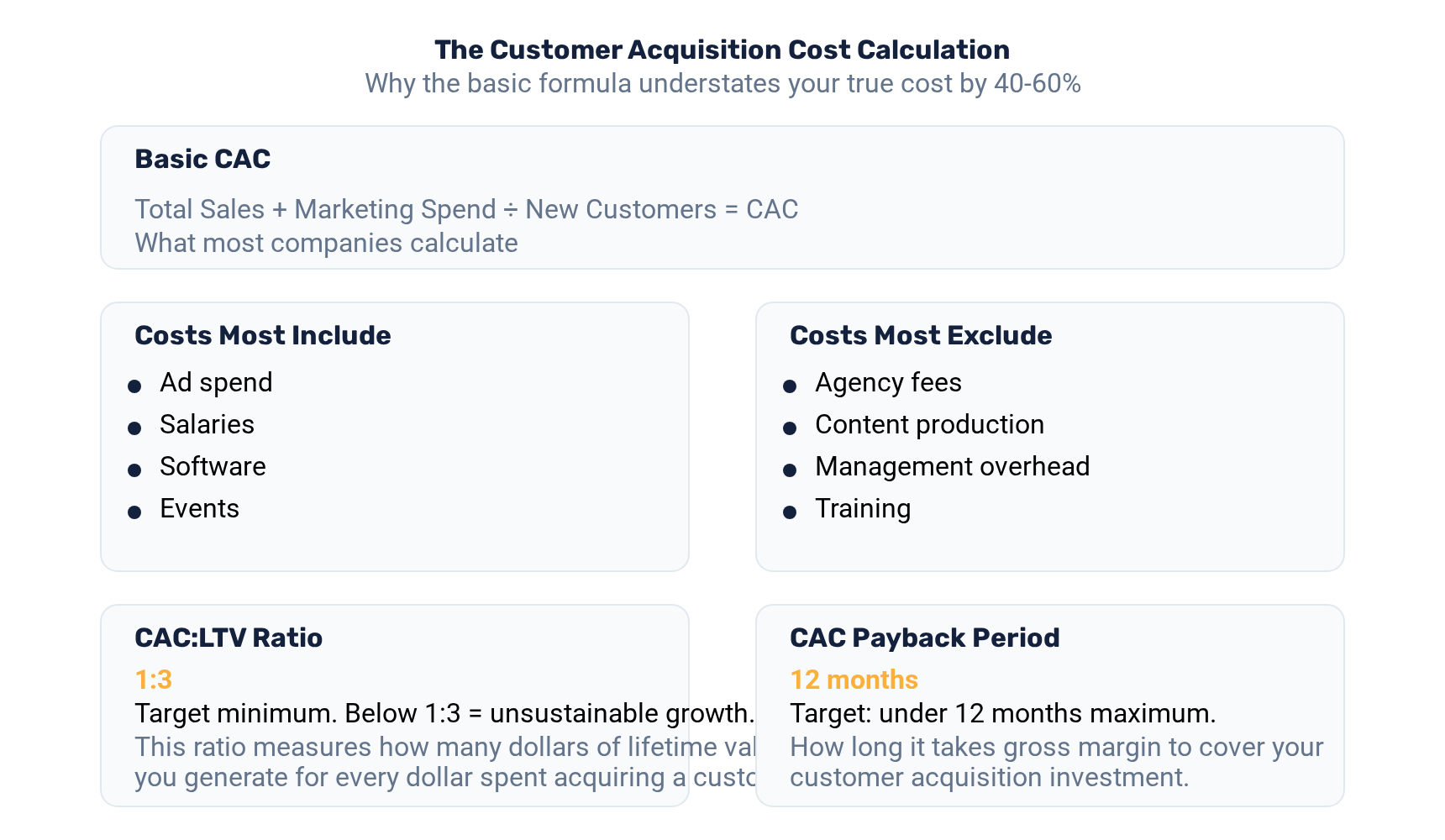Viewport: 1445px width, 840px height.
Task: Click the subtitle mentioning 40-60% understatement
Action: [722, 84]
